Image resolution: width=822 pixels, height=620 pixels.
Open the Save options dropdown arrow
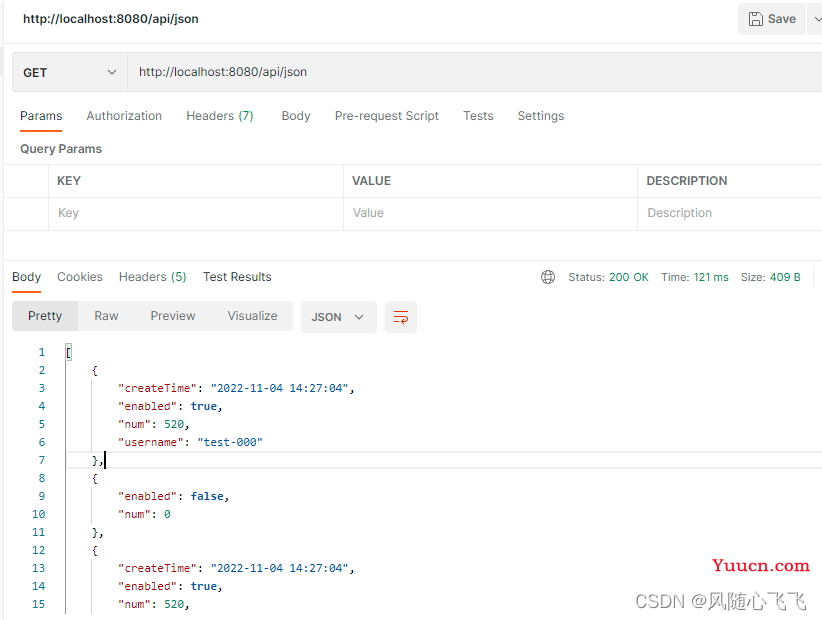click(817, 19)
